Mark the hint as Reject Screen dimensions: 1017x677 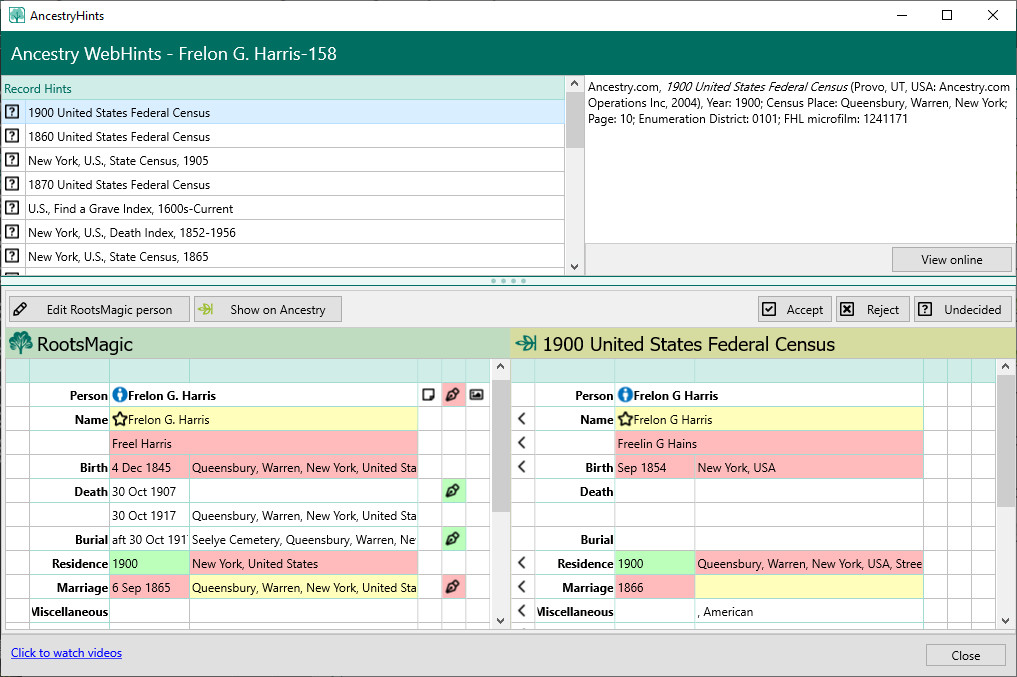871,310
